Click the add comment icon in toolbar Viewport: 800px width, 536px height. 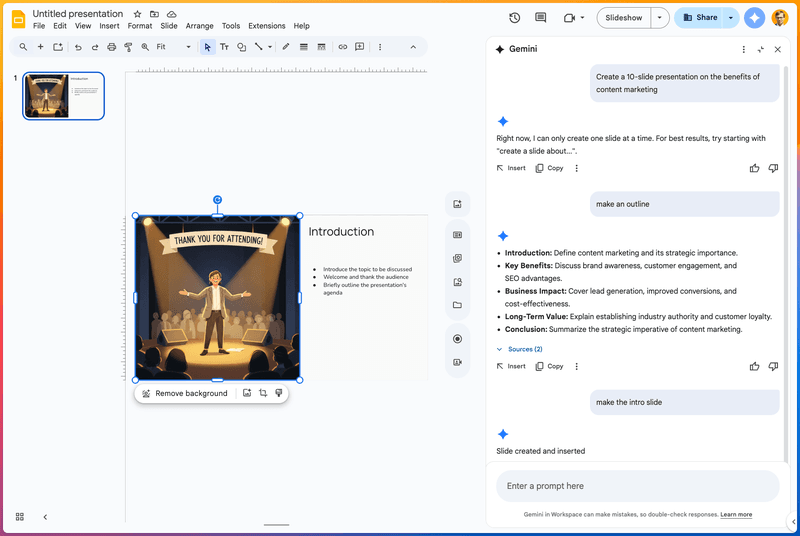coord(360,47)
